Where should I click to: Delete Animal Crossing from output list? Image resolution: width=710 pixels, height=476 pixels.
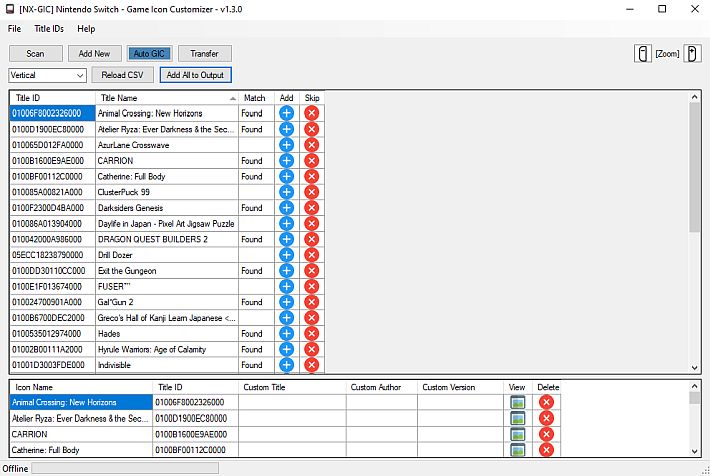(547, 402)
